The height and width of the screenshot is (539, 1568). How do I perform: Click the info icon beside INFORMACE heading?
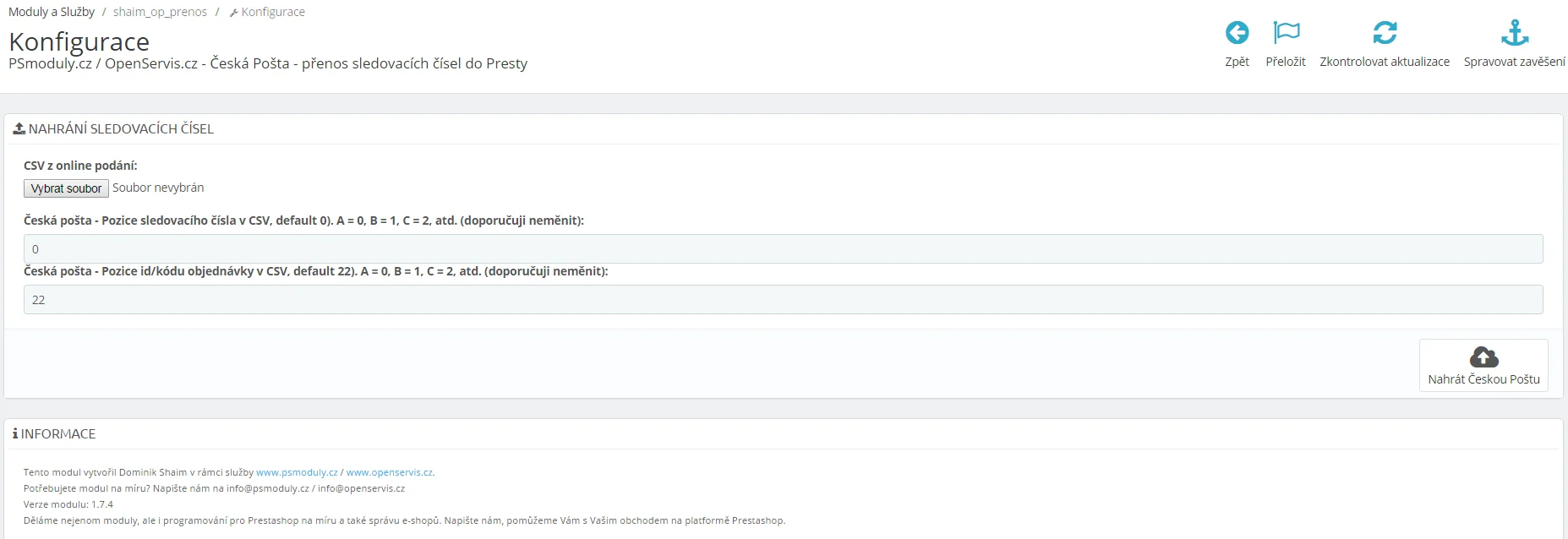pos(15,433)
